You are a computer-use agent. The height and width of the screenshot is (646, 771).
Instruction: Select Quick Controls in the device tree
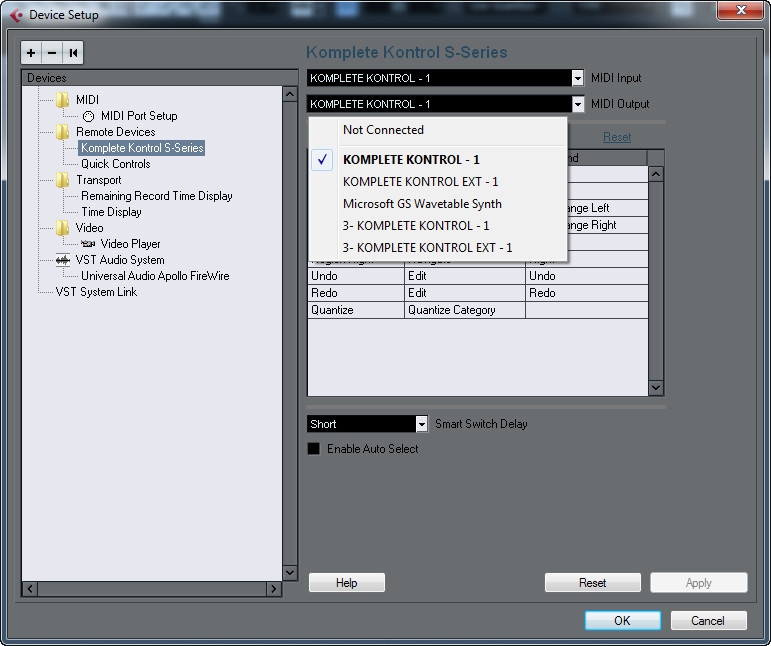(x=116, y=164)
